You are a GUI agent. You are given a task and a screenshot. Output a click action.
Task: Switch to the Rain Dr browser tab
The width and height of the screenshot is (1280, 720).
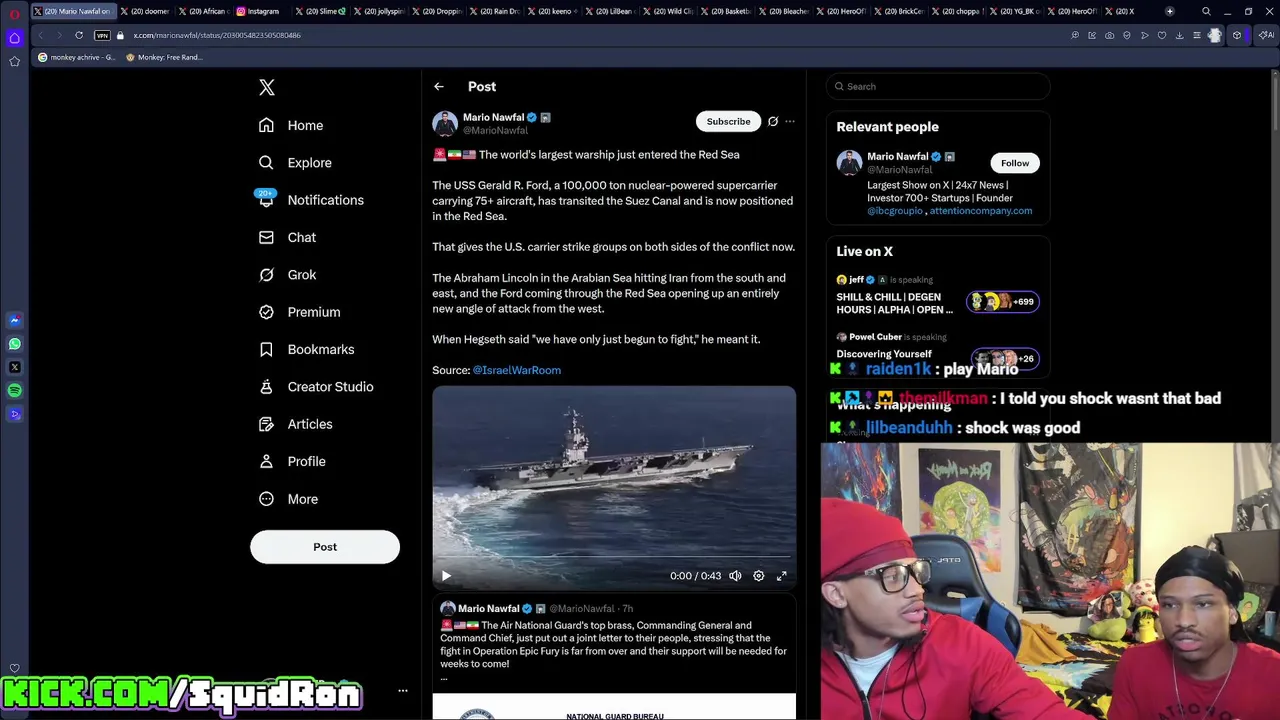[495, 11]
